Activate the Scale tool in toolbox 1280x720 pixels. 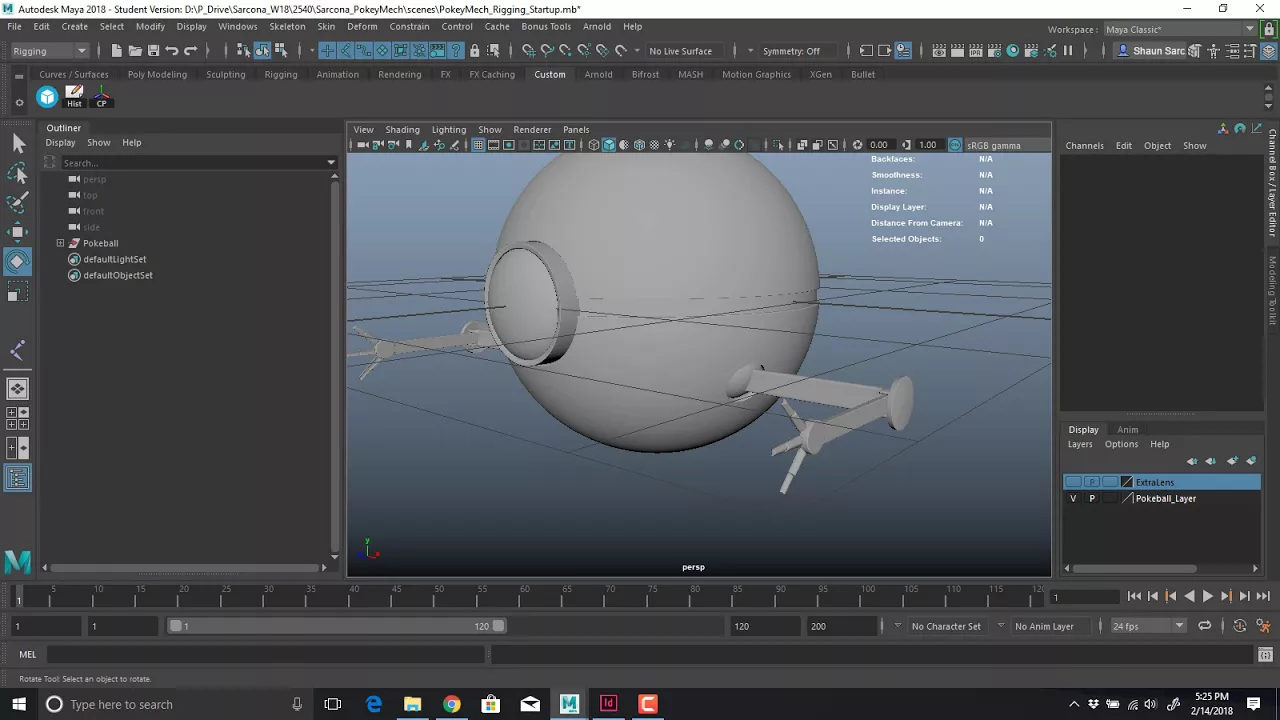[18, 292]
